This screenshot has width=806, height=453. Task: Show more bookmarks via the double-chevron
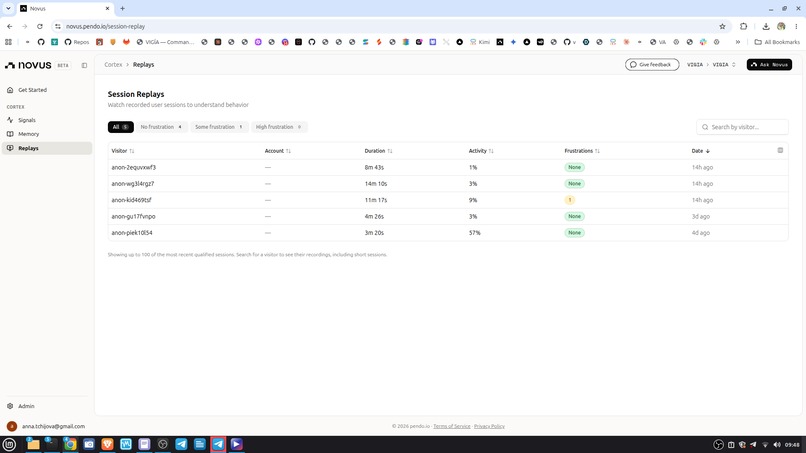point(738,42)
